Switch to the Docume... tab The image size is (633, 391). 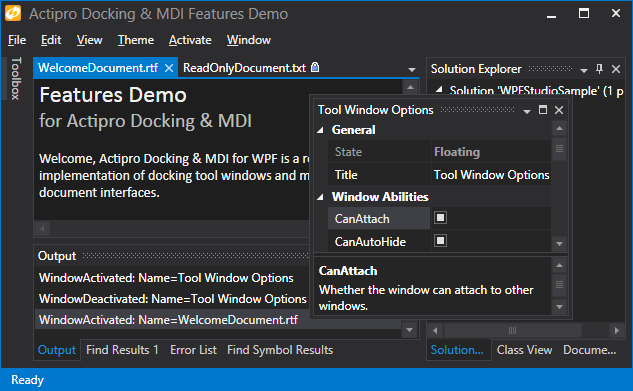click(589, 350)
